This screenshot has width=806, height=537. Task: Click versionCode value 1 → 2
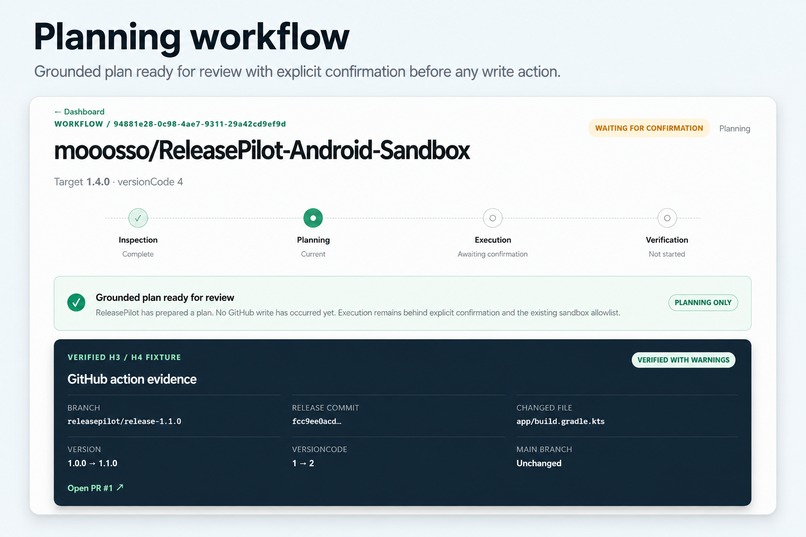(x=303, y=463)
